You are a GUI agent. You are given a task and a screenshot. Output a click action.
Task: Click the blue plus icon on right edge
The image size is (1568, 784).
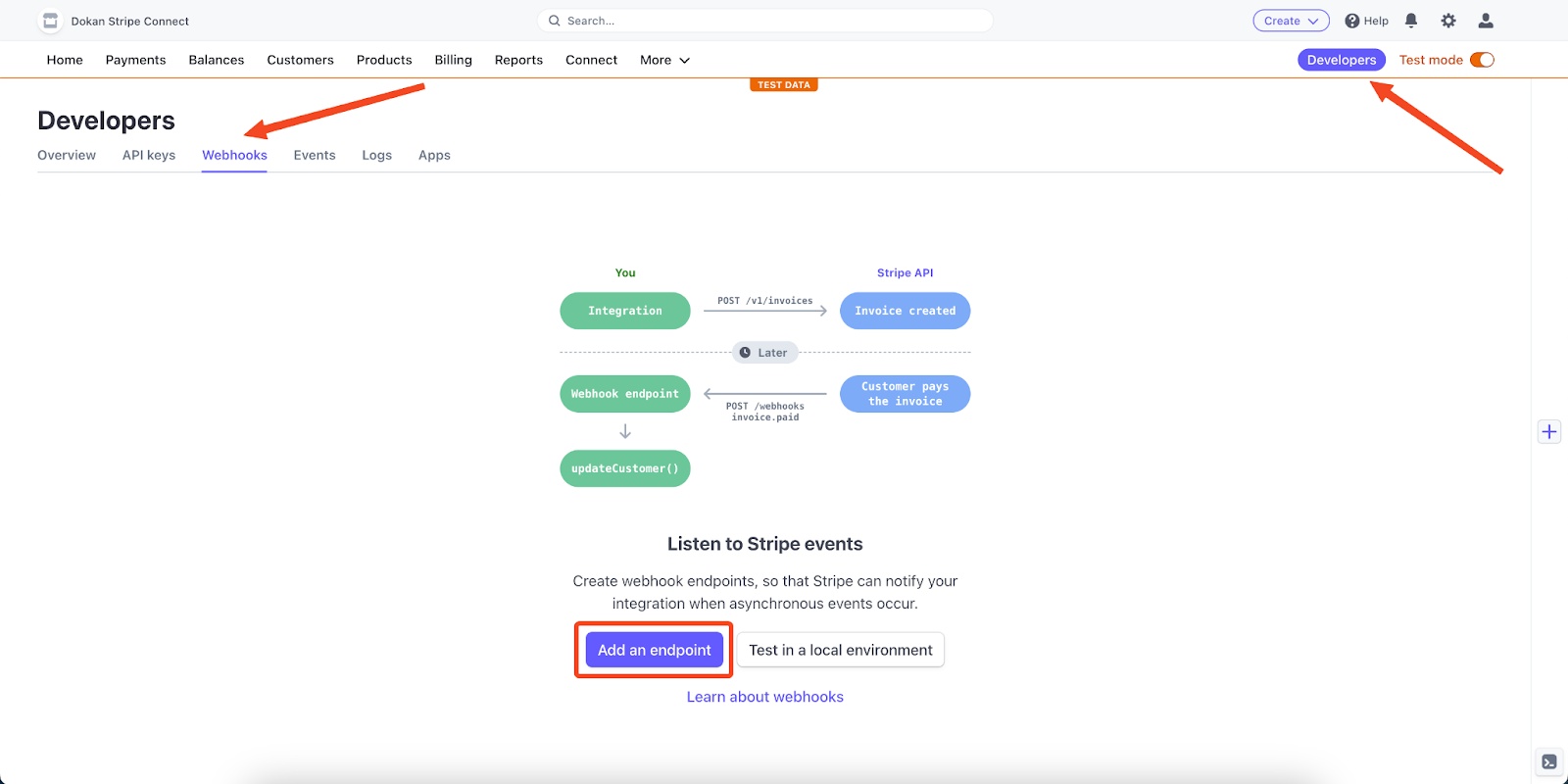pyautogui.click(x=1549, y=431)
